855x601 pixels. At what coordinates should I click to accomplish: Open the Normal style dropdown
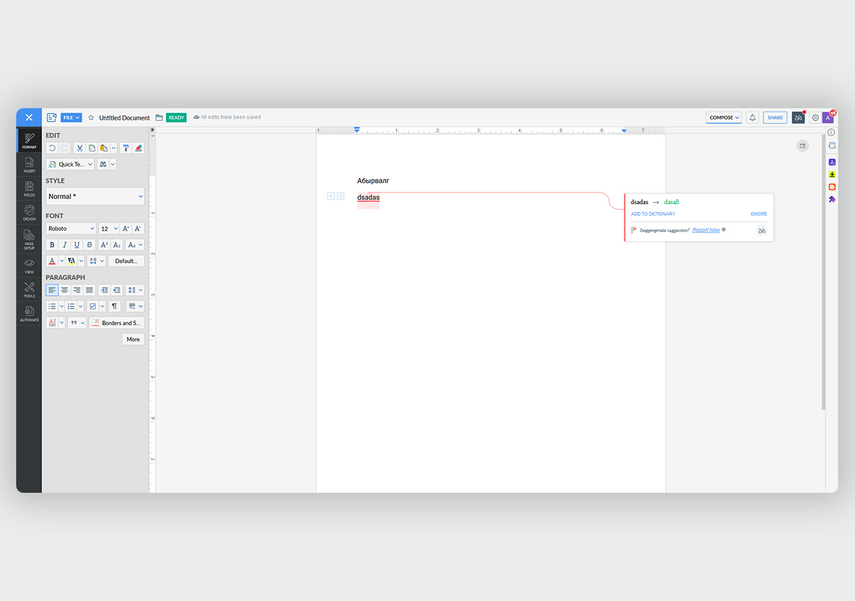click(95, 196)
